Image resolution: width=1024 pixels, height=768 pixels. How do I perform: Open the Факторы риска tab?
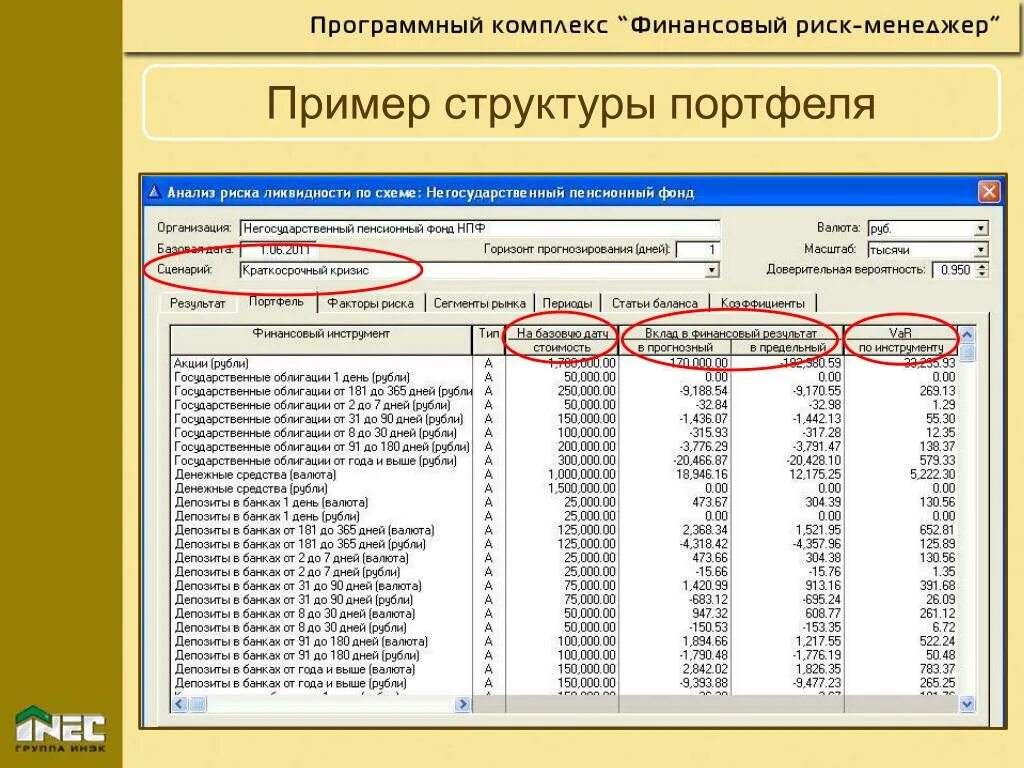(x=370, y=304)
